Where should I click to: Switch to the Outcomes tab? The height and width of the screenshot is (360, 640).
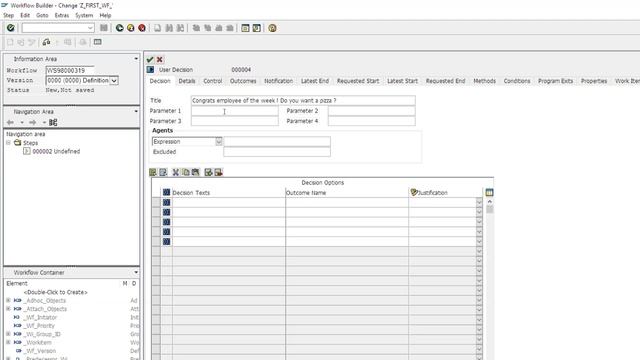click(x=243, y=81)
